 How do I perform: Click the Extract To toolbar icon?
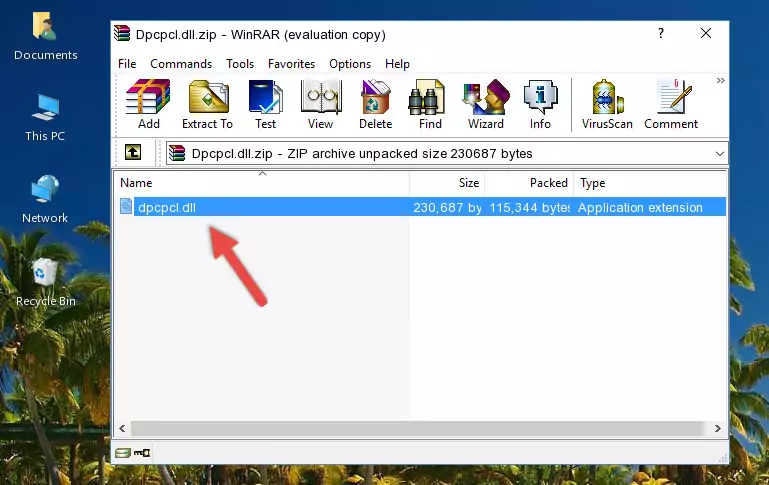point(207,104)
